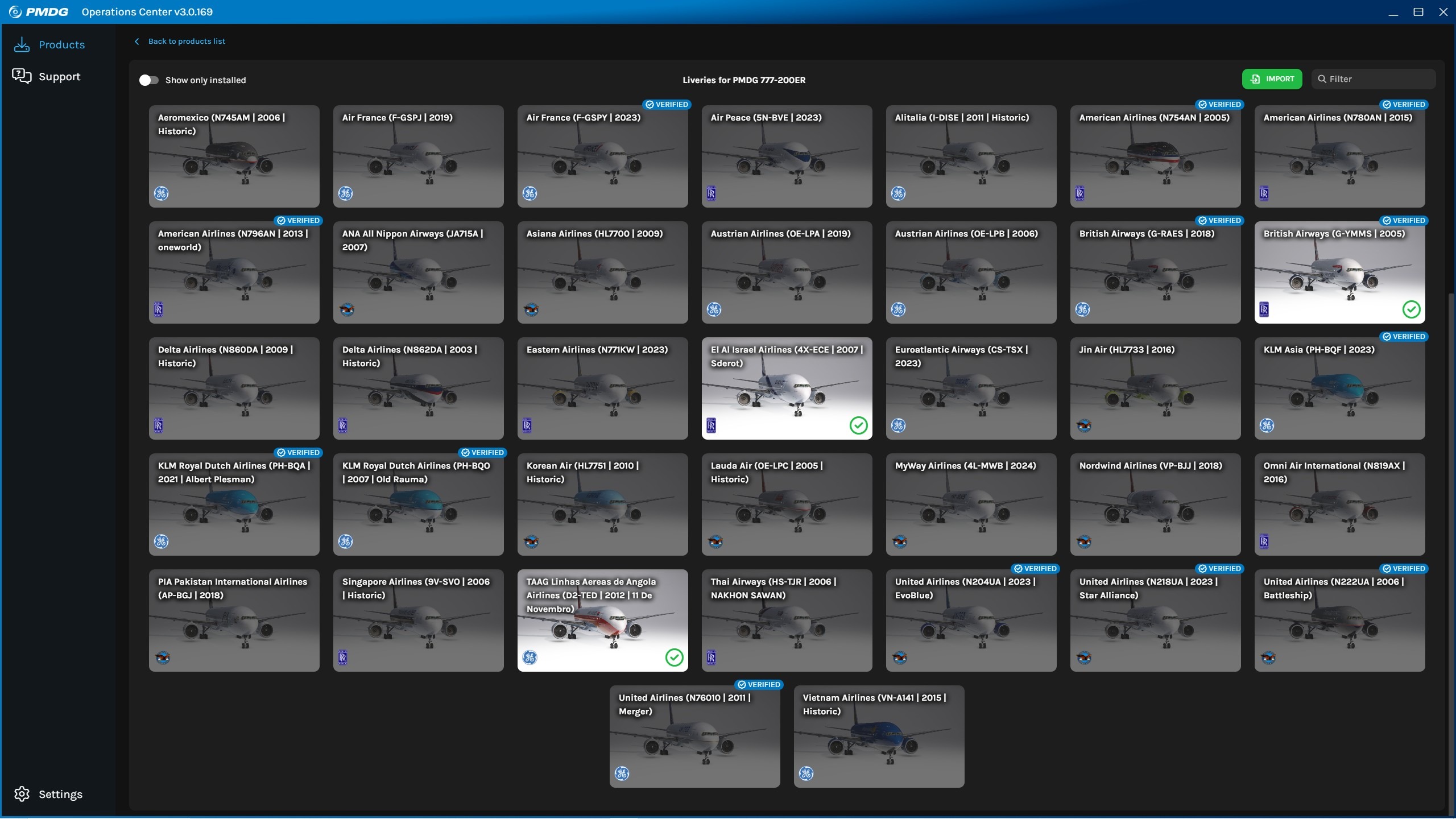The width and height of the screenshot is (1456, 819).
Task: Select MyWay Airlines 4L-MWB livery
Action: (971, 504)
